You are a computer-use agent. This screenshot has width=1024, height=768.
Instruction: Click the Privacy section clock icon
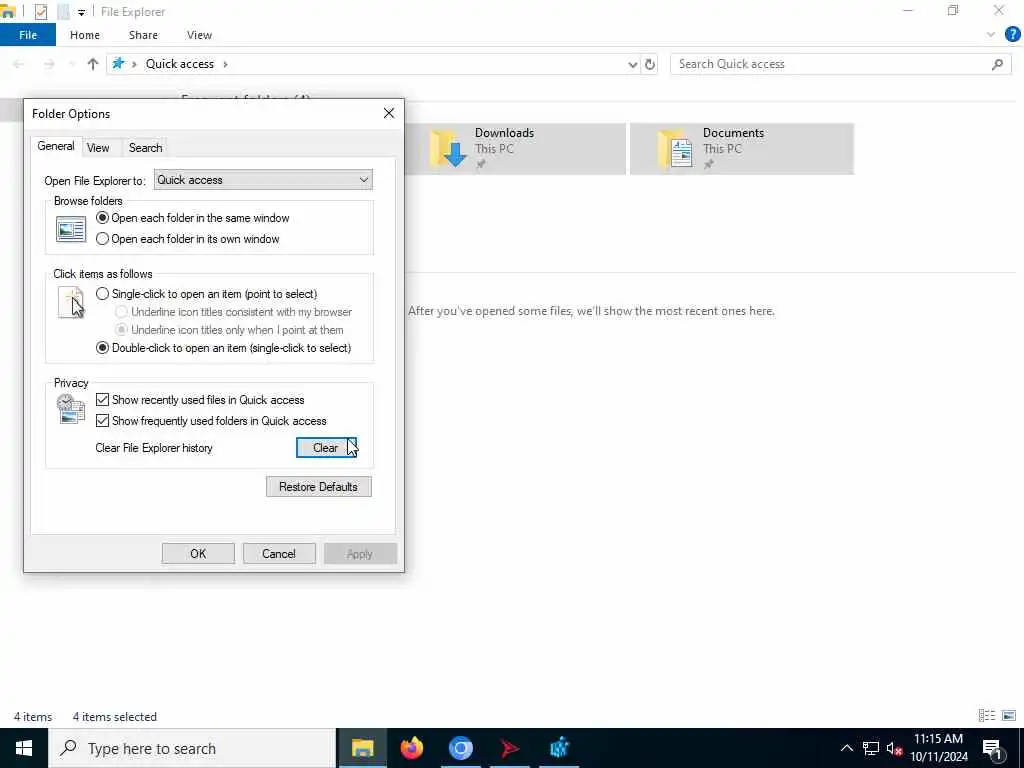pyautogui.click(x=71, y=409)
